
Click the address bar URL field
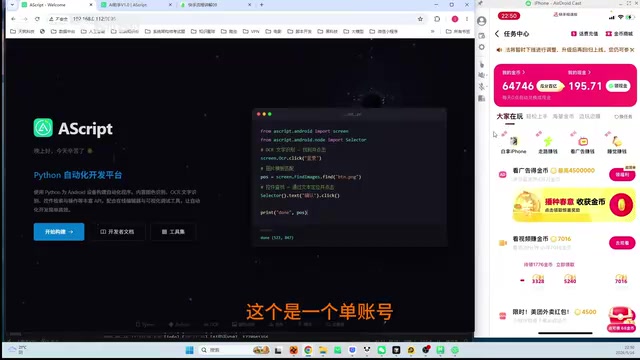point(237,19)
